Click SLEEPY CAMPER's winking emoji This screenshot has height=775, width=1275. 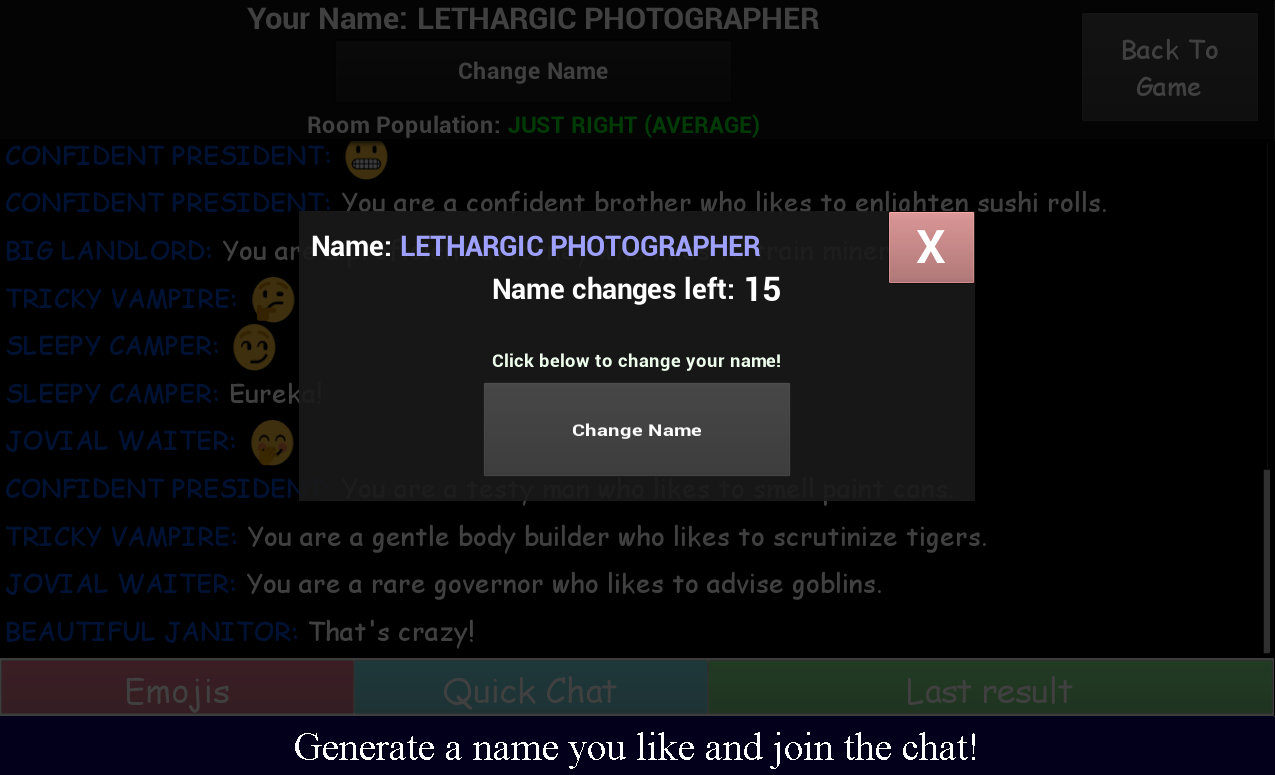click(254, 347)
